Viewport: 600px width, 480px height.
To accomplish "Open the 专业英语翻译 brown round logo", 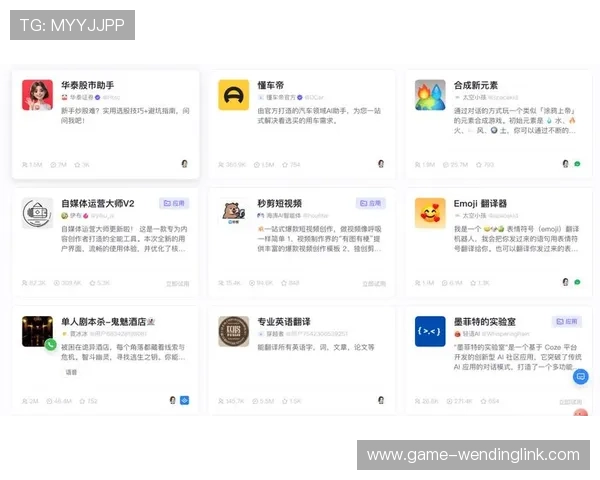I will point(233,331).
